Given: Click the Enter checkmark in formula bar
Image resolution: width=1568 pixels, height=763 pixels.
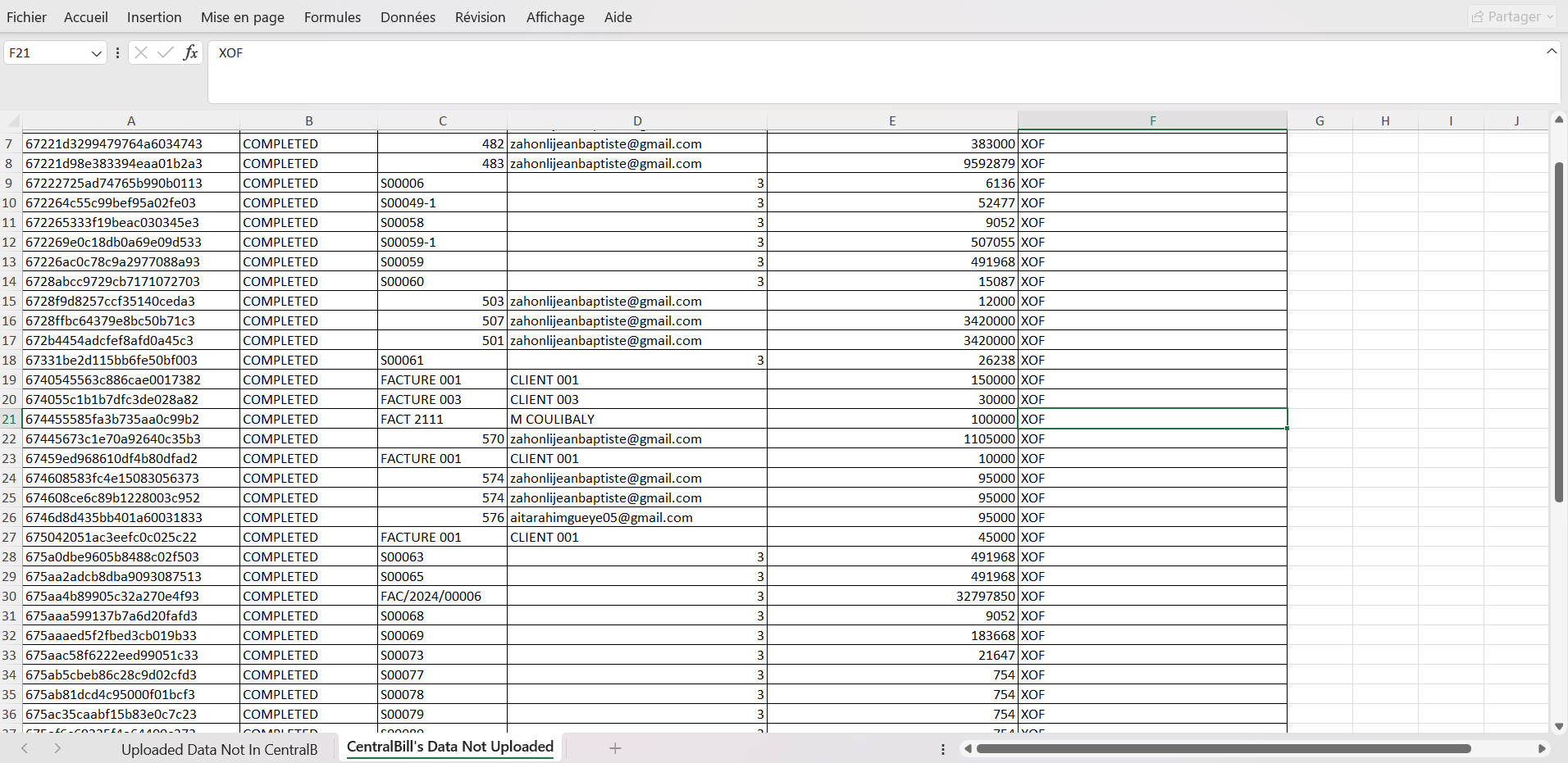Looking at the screenshot, I should click(166, 53).
